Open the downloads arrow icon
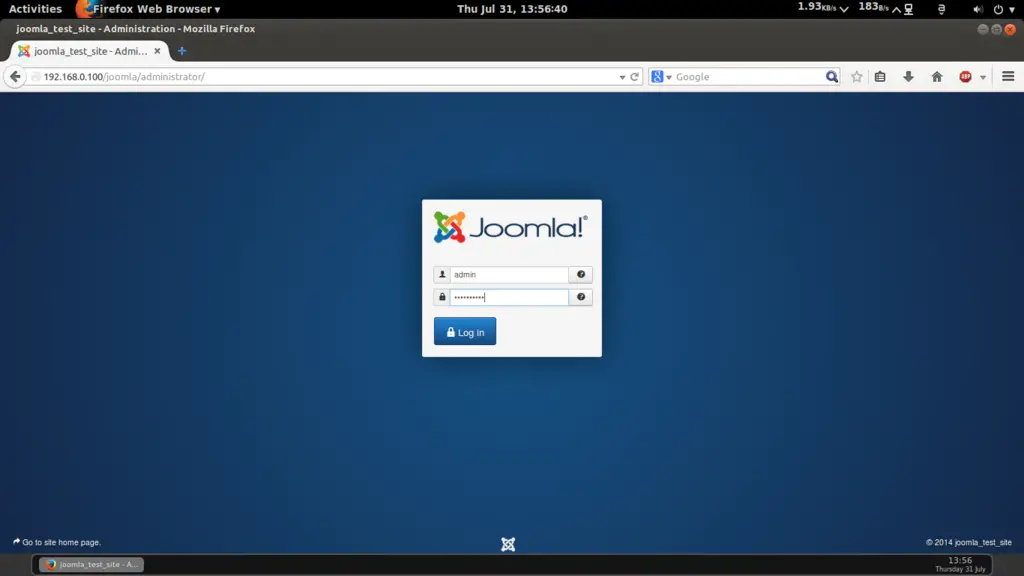The image size is (1024, 576). (908, 76)
